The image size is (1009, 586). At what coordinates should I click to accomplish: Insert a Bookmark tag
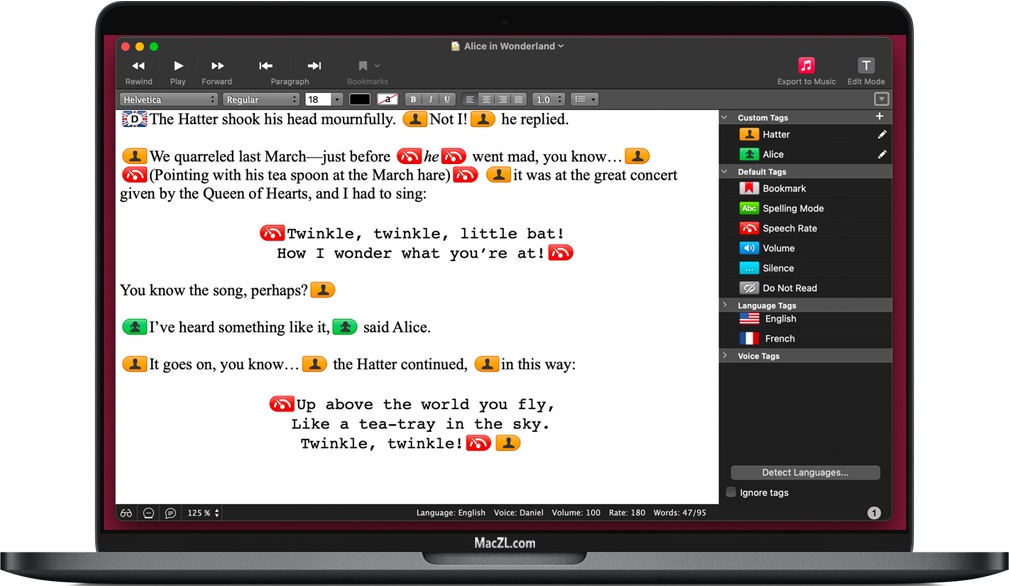778,188
